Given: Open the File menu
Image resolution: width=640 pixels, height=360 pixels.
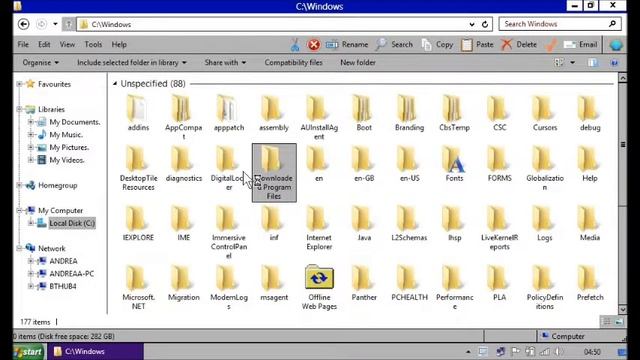Looking at the screenshot, I should pos(23,44).
